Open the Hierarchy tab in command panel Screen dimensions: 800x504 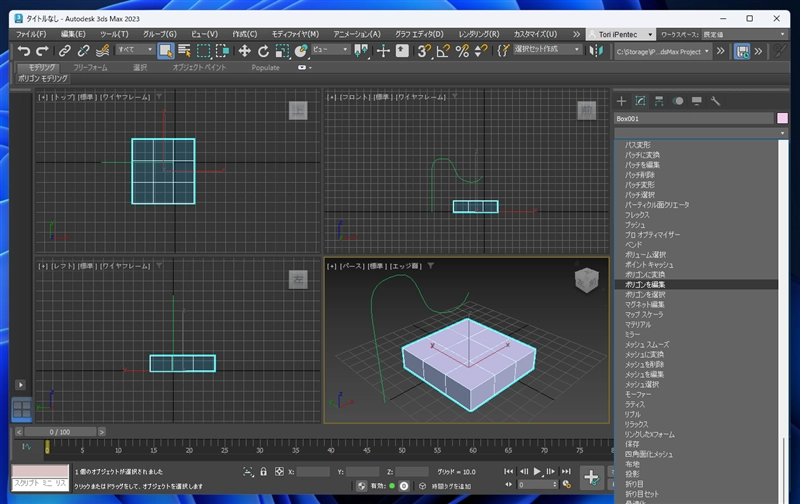[x=659, y=101]
